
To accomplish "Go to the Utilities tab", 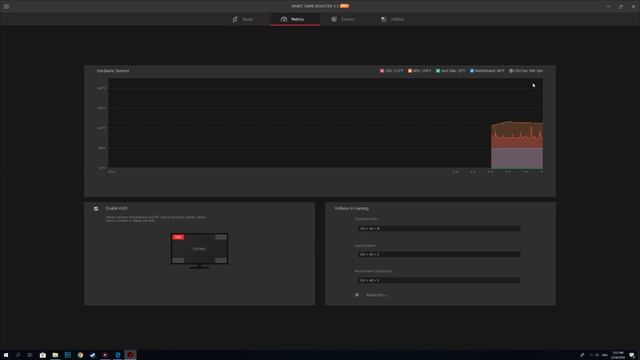I will (393, 19).
